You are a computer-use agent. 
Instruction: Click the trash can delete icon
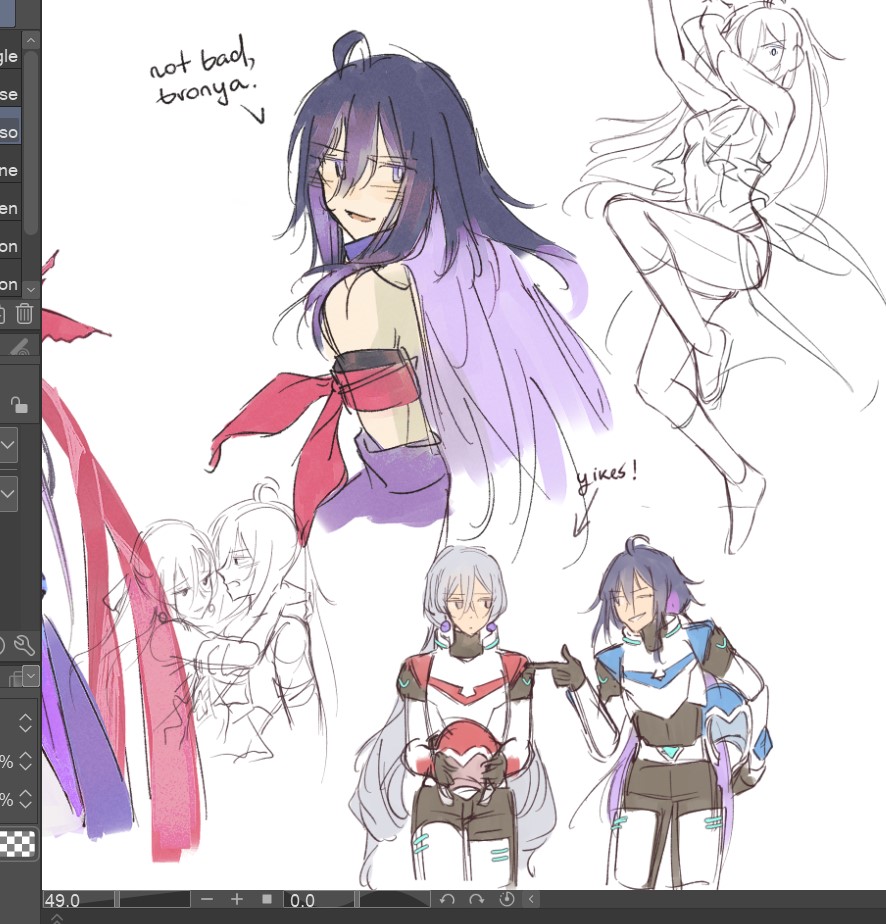click(x=24, y=314)
